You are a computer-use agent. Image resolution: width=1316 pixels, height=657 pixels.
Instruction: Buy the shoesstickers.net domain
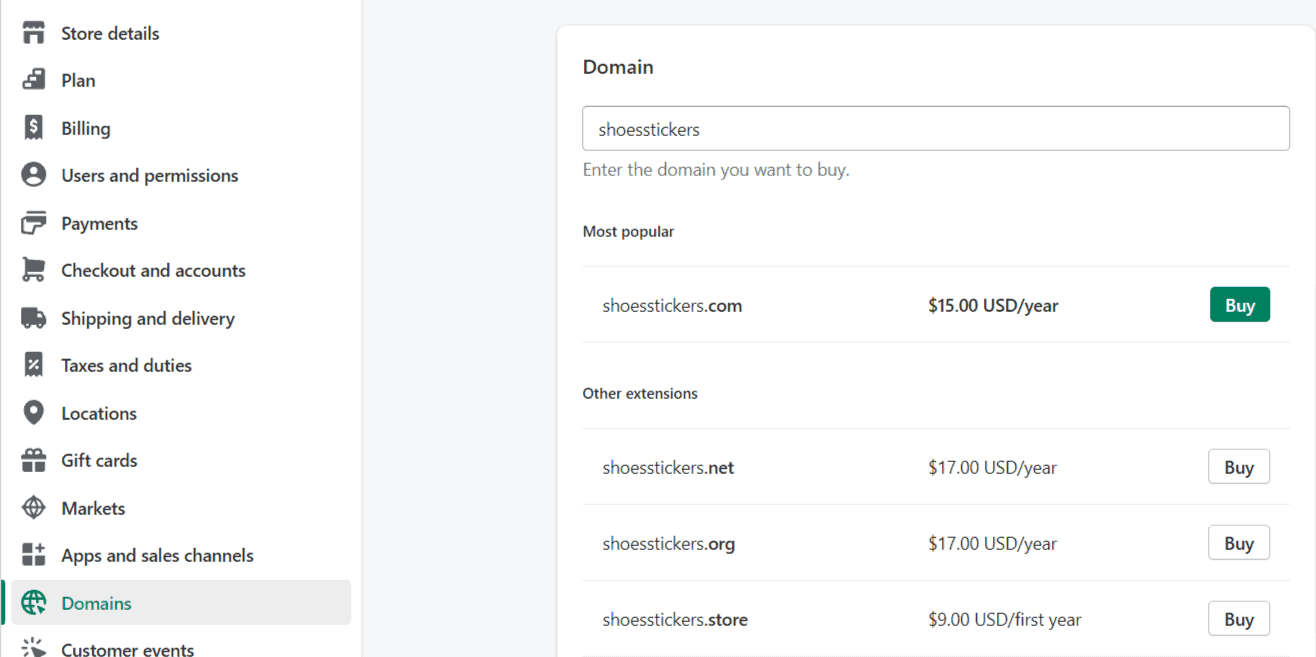pos(1238,467)
